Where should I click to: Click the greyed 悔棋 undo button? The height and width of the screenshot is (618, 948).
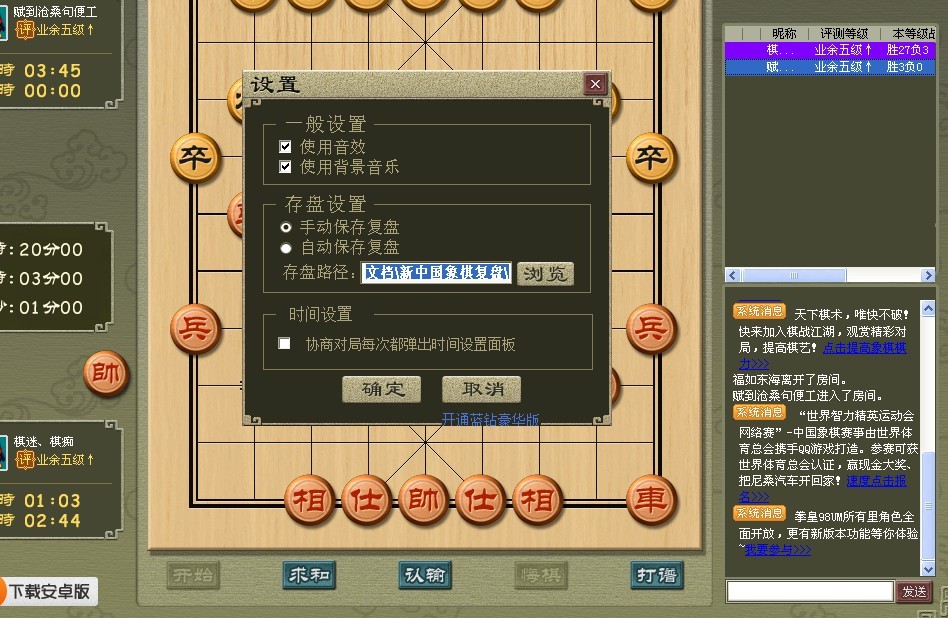coord(541,575)
